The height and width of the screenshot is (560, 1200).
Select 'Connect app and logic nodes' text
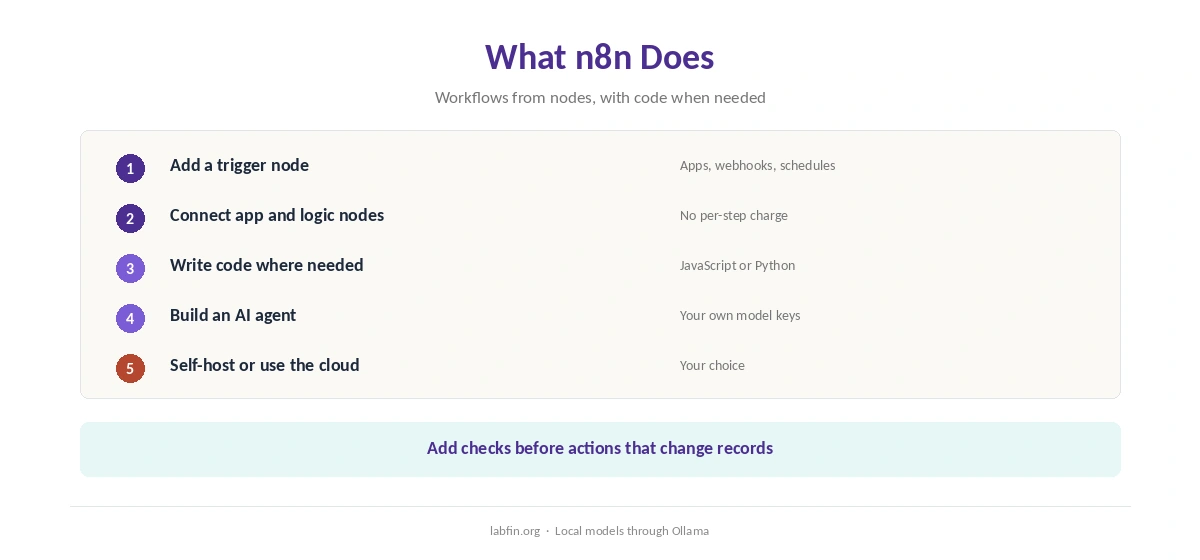click(x=277, y=215)
